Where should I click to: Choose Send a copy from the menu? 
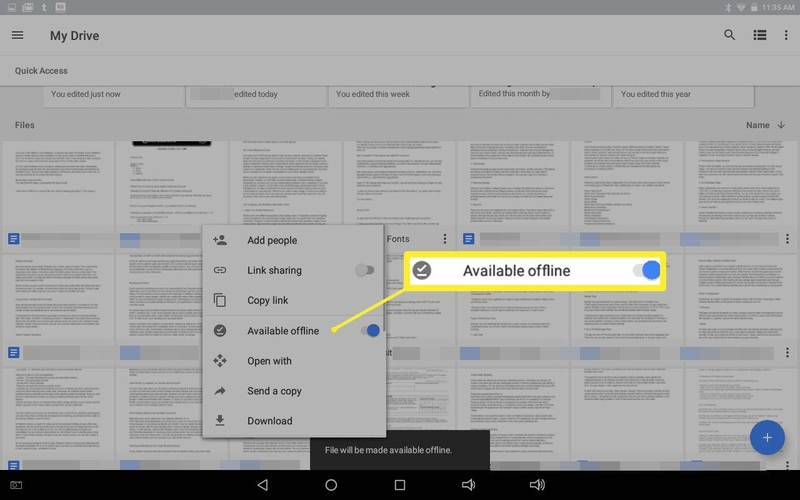point(293,391)
